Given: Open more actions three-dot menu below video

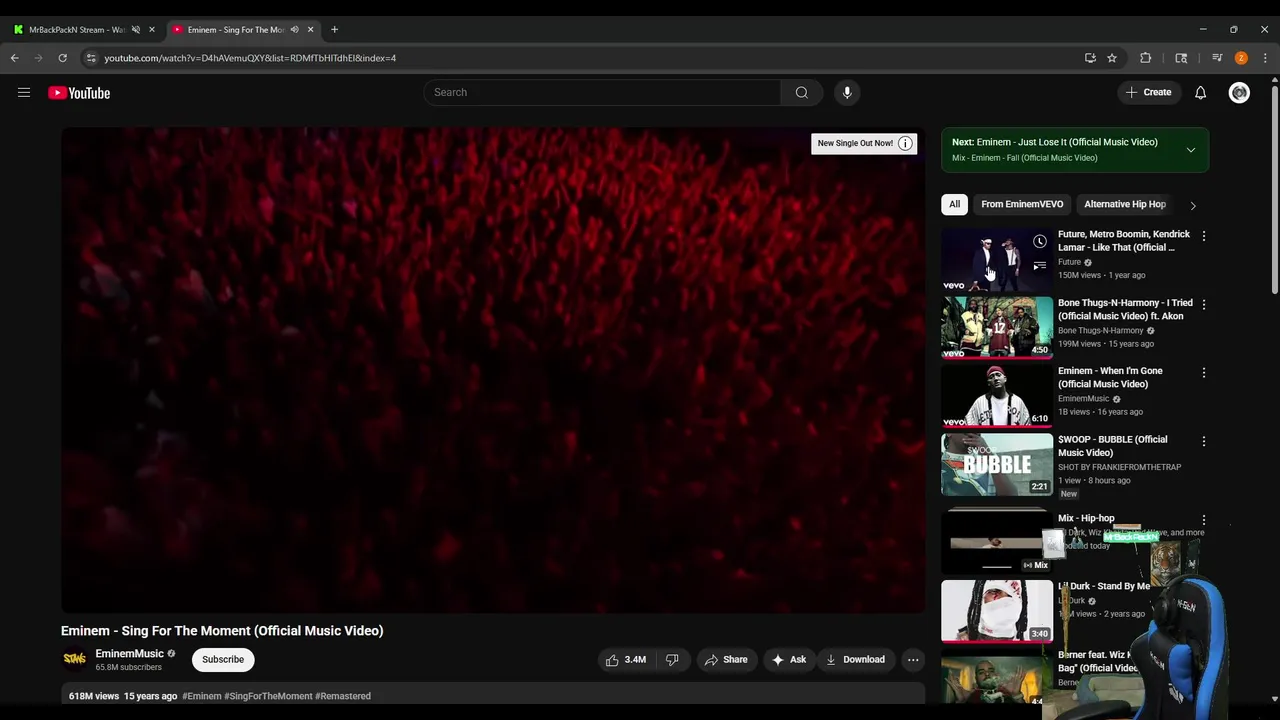Looking at the screenshot, I should tap(913, 660).
